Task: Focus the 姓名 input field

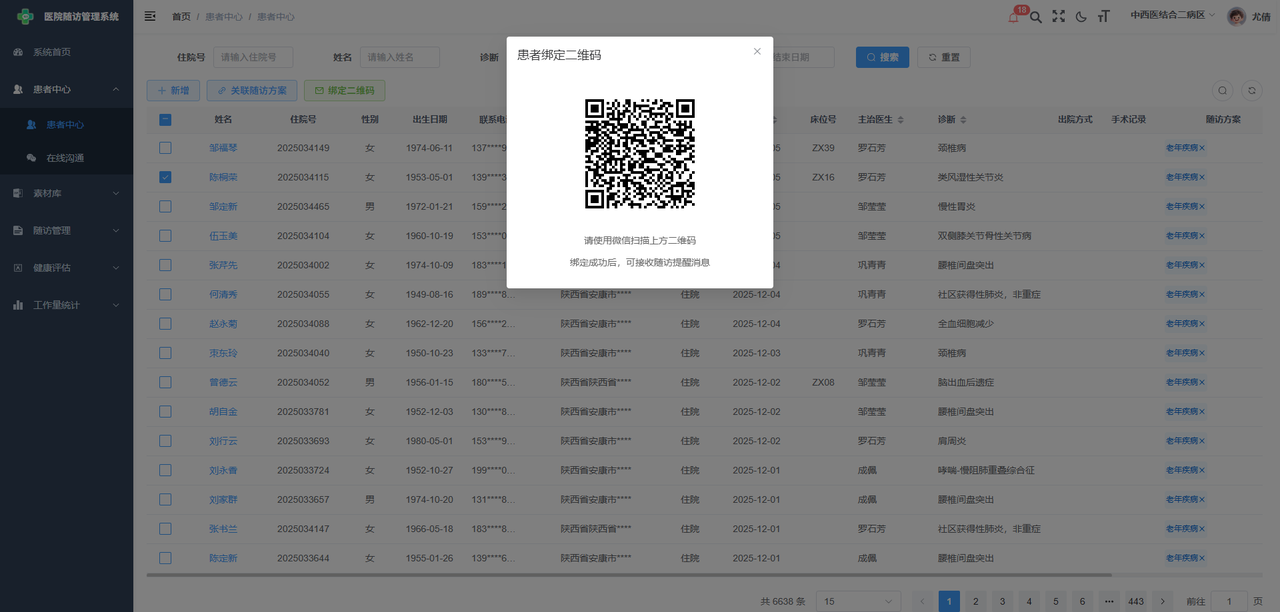Action: click(x=400, y=57)
